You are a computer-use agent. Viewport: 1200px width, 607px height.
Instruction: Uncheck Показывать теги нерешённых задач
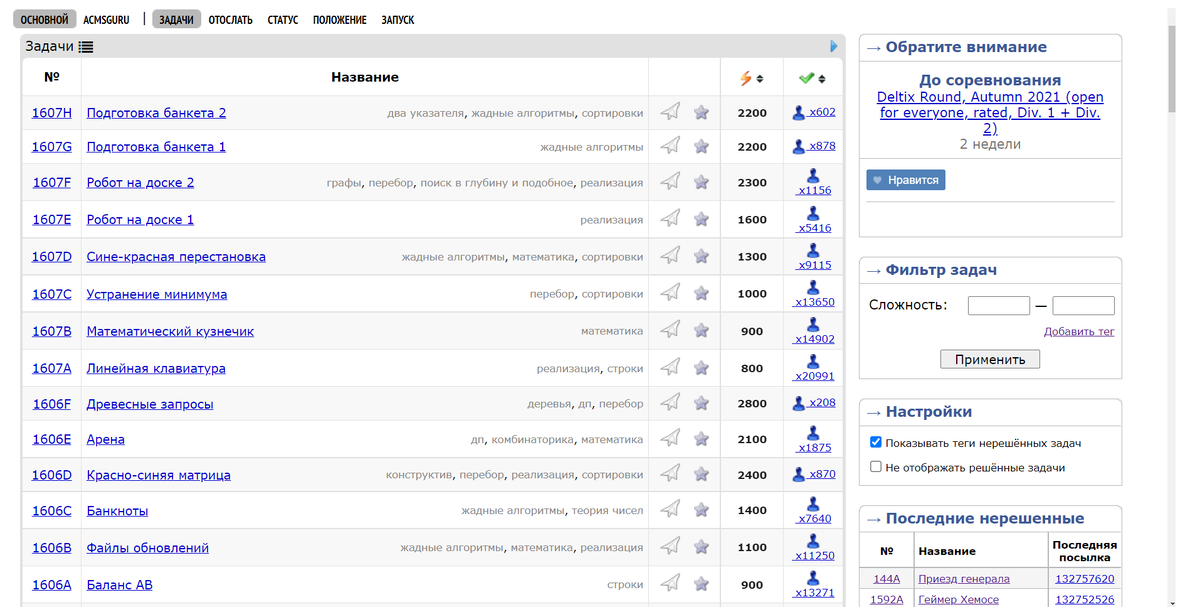pyautogui.click(x=876, y=442)
